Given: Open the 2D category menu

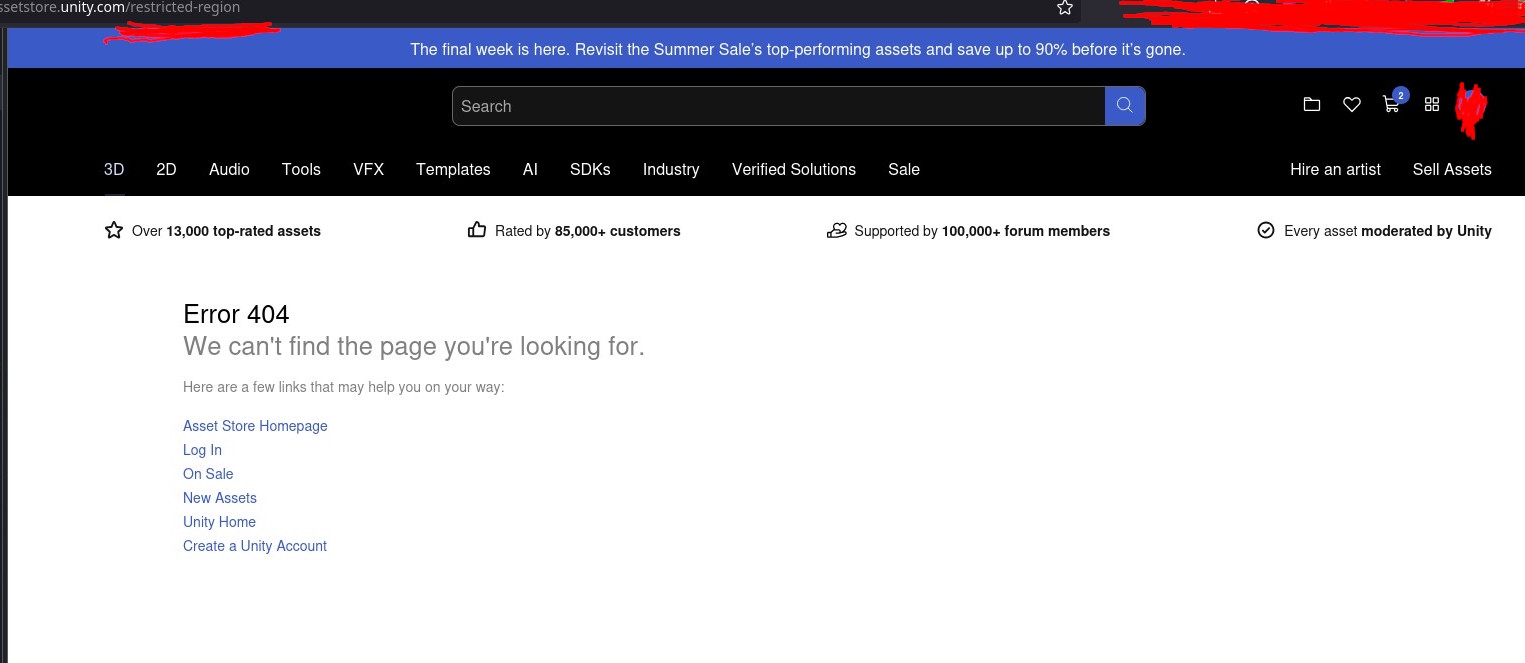Looking at the screenshot, I should tap(167, 169).
